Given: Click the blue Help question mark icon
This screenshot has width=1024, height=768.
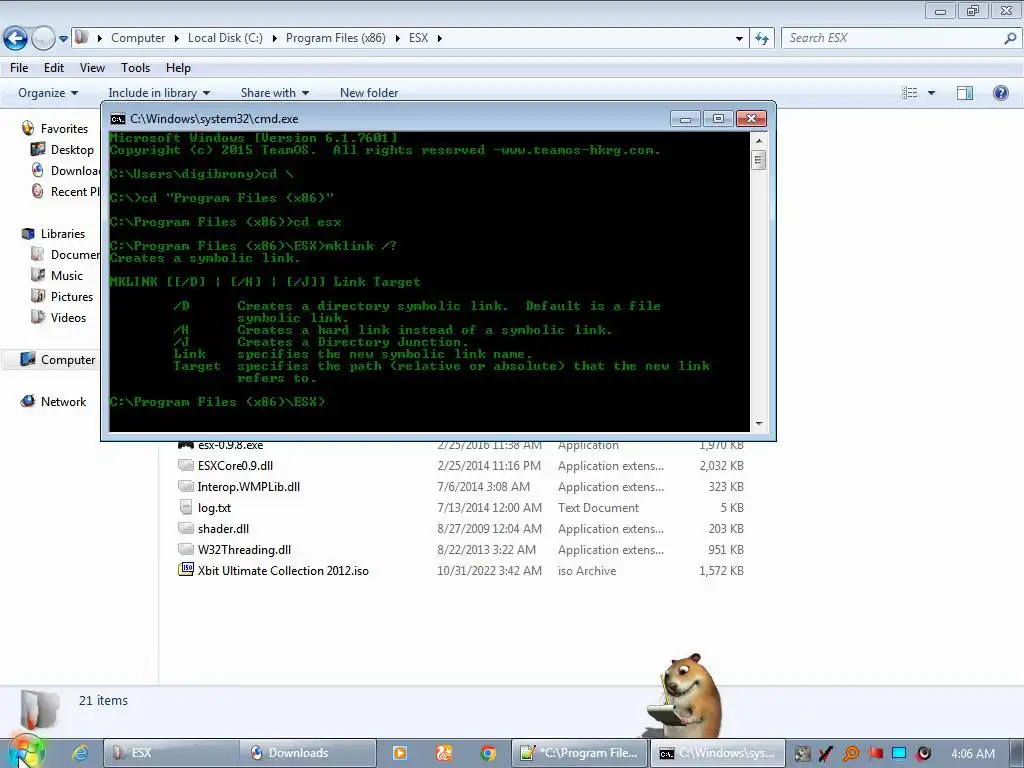Looking at the screenshot, I should (x=1000, y=93).
